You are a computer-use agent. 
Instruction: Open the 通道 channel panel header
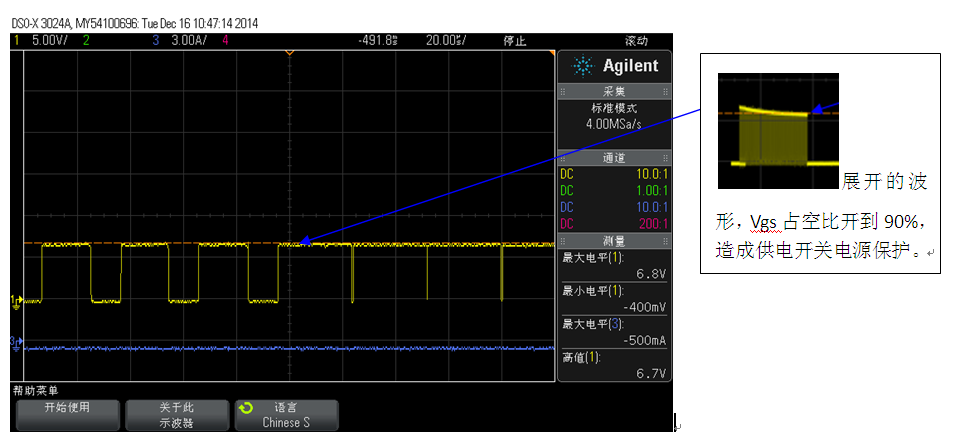click(x=614, y=158)
